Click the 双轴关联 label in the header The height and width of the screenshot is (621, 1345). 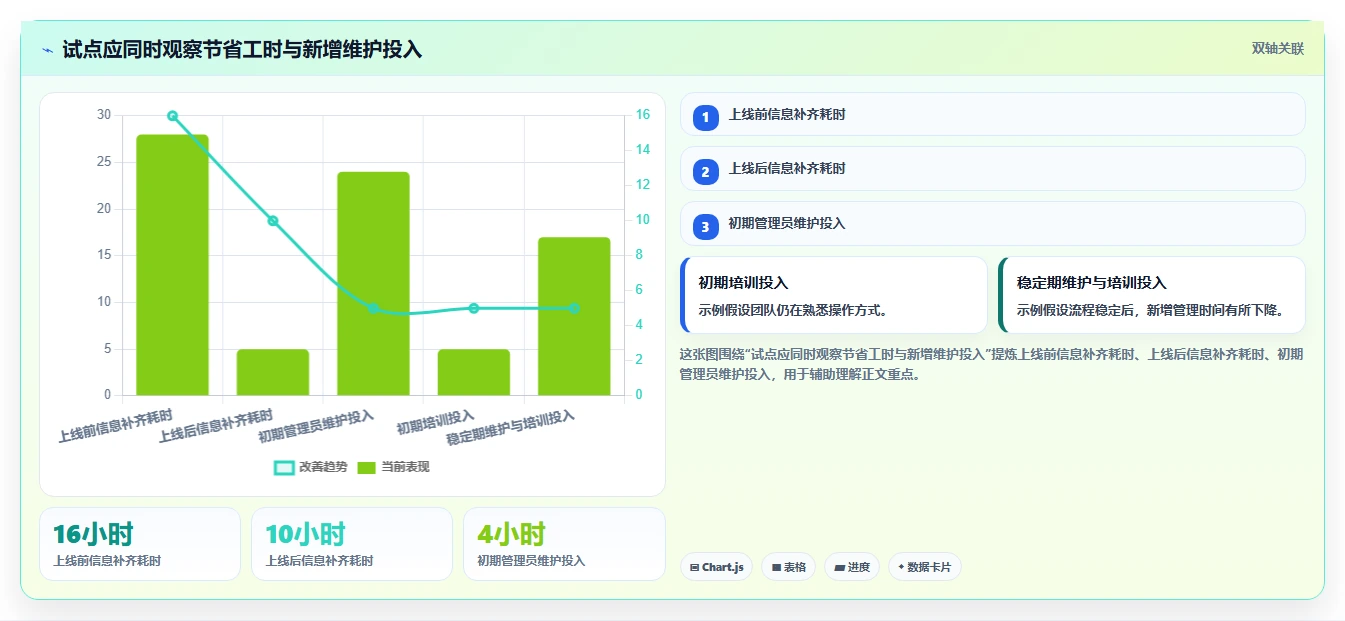1278,49
